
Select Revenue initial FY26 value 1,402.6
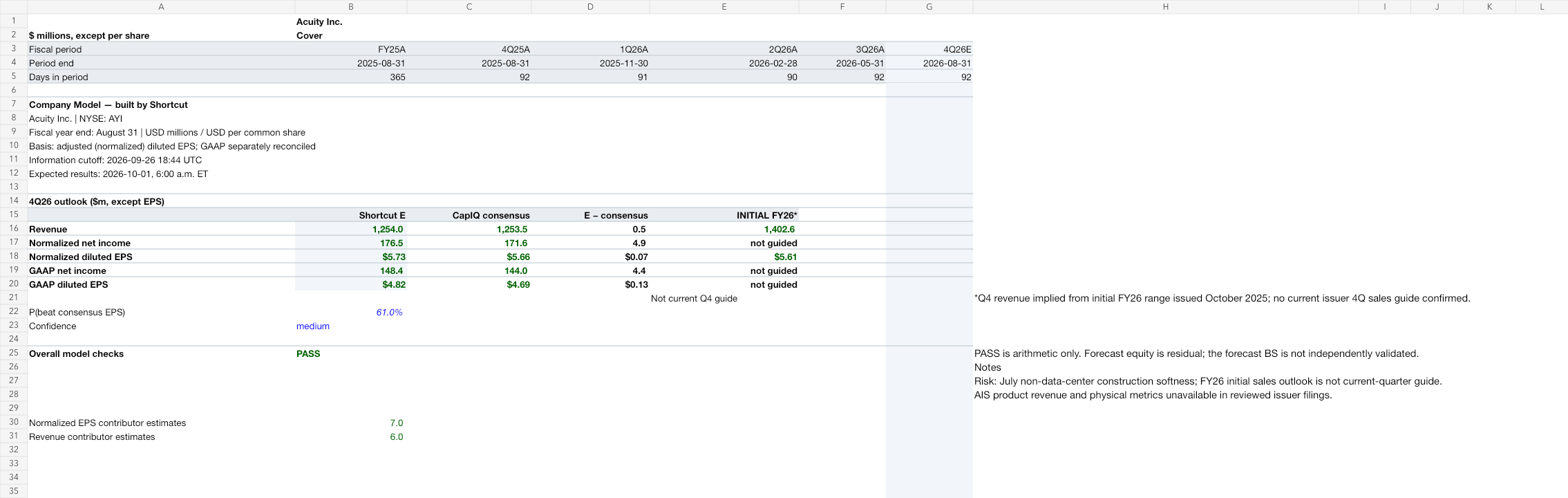point(724,229)
